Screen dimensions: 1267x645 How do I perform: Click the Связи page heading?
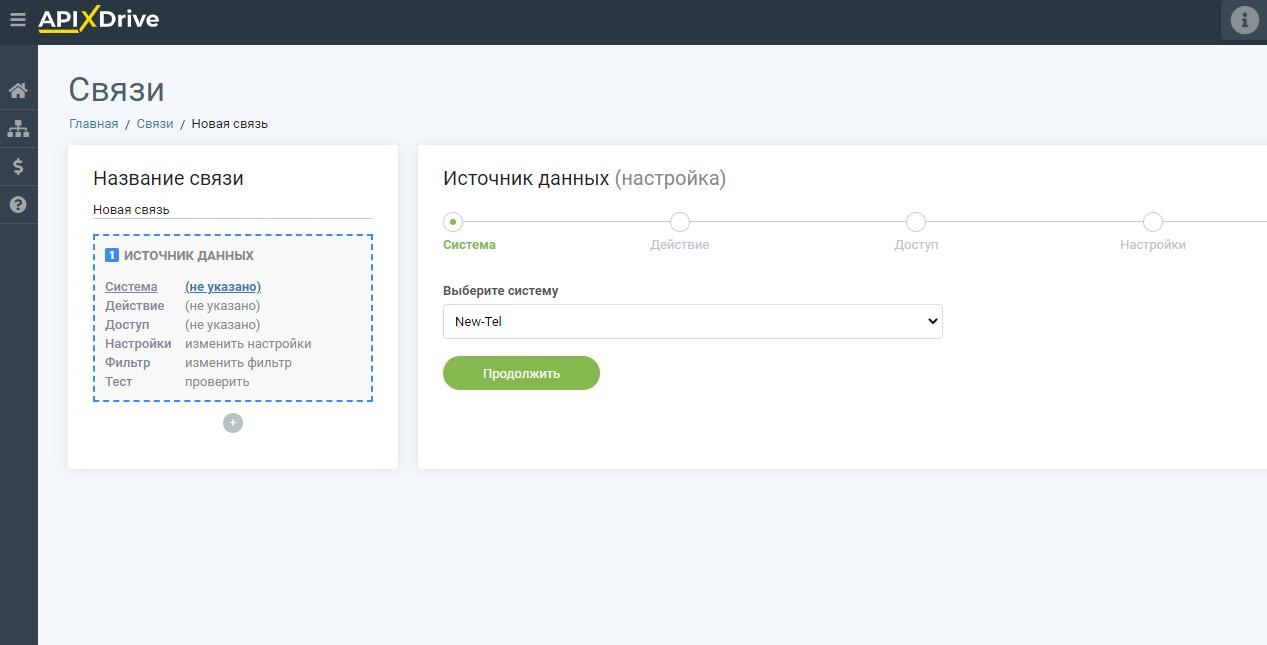coord(117,90)
